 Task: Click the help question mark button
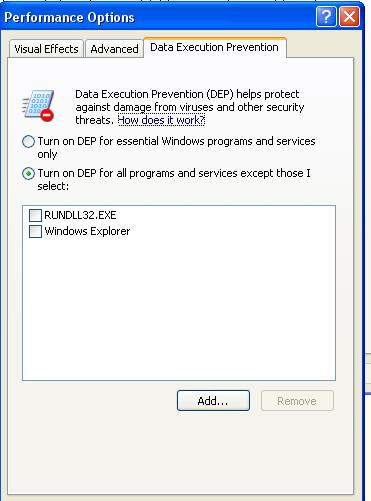tap(326, 16)
